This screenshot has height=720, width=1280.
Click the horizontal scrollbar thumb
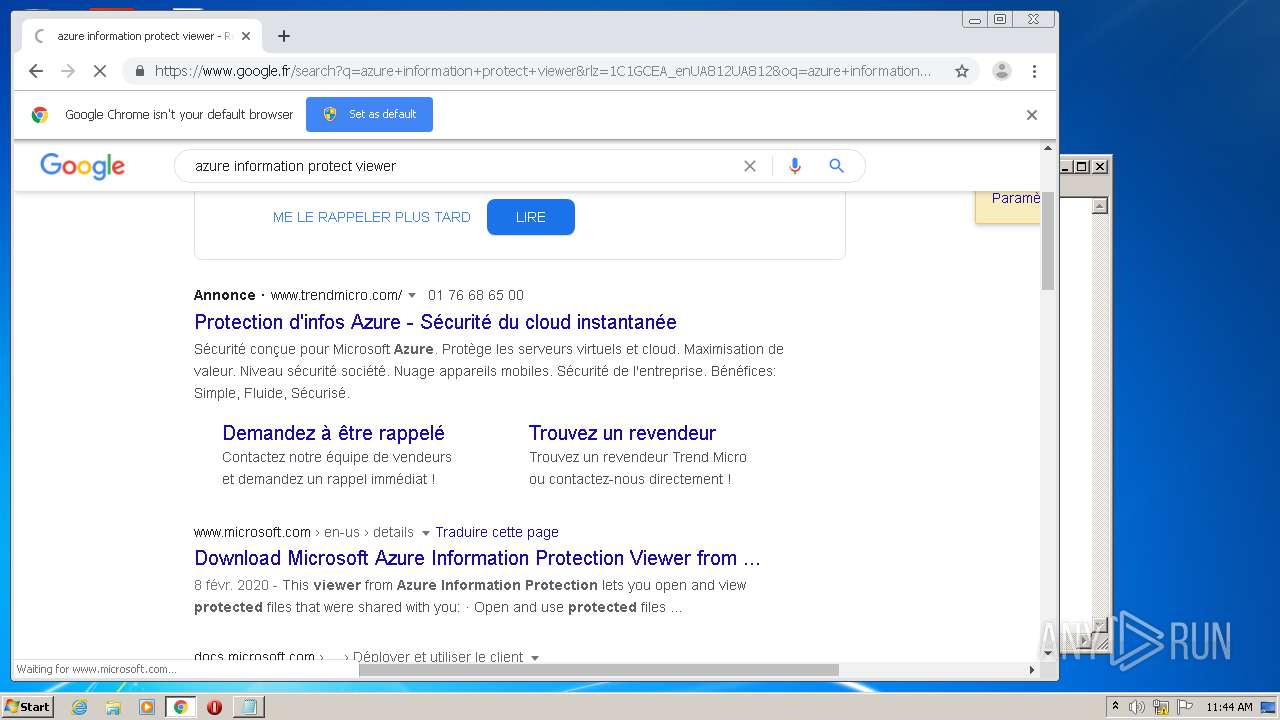pyautogui.click(x=598, y=670)
